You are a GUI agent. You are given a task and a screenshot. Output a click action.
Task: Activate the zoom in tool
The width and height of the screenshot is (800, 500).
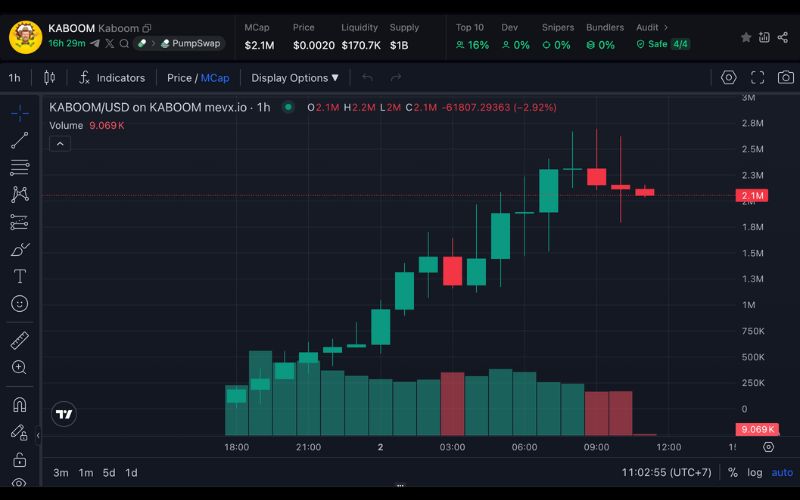tap(19, 367)
